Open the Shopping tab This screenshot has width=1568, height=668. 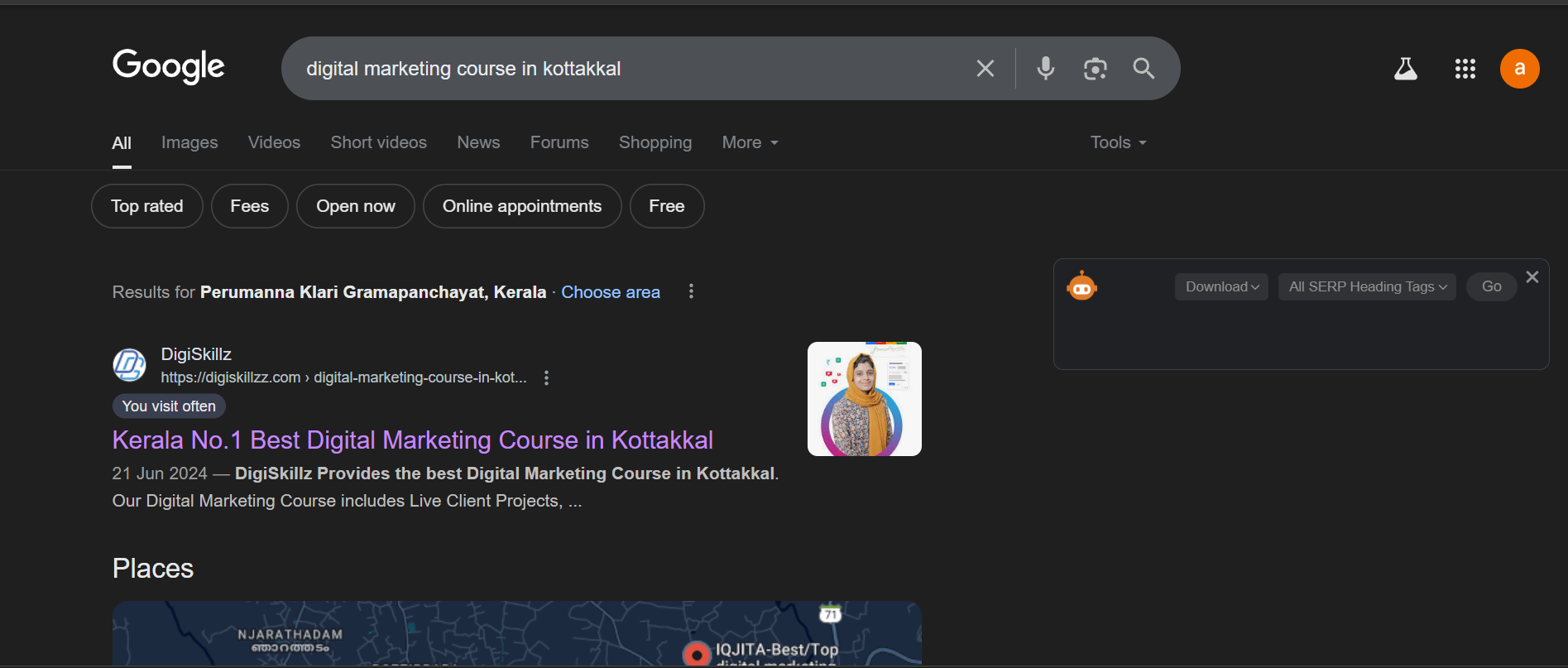(655, 142)
